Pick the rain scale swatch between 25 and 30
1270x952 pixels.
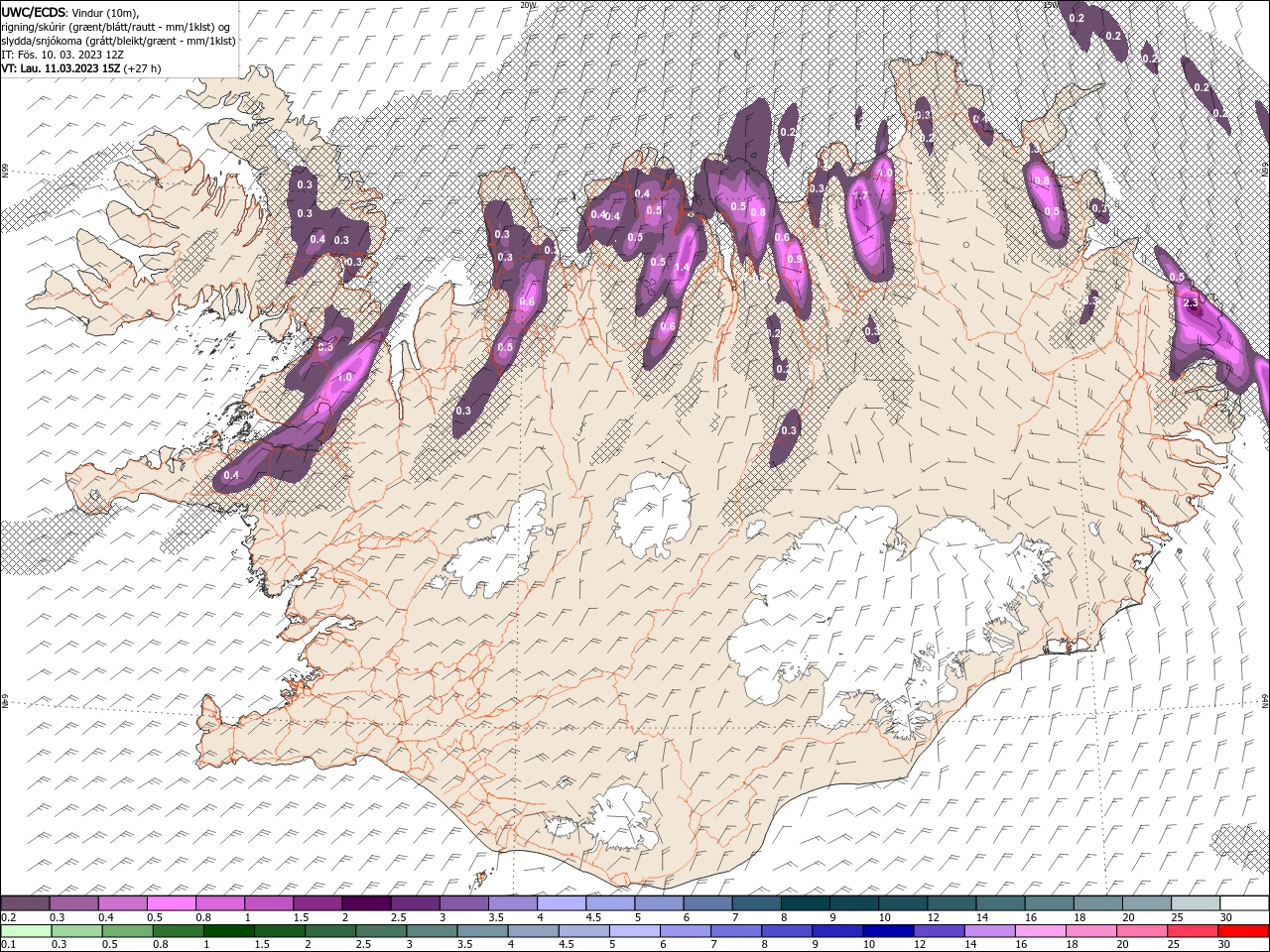pos(1192,930)
